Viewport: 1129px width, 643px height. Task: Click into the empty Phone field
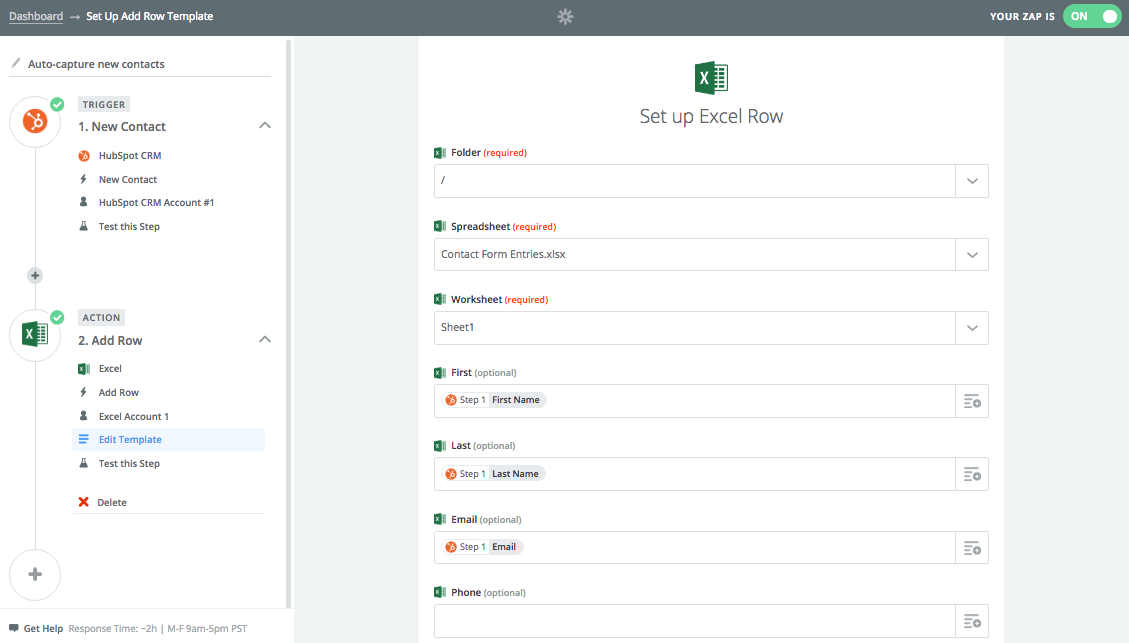[694, 621]
